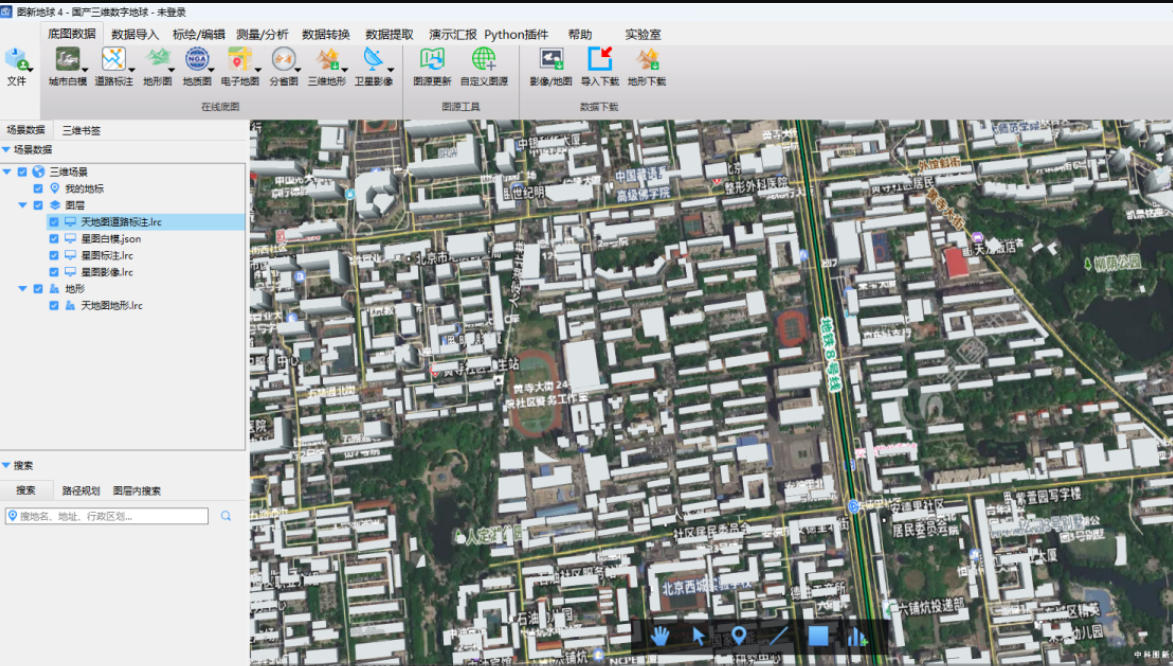
Task: Toggle the 天地图地形.lrc checkbox
Action: tap(54, 305)
